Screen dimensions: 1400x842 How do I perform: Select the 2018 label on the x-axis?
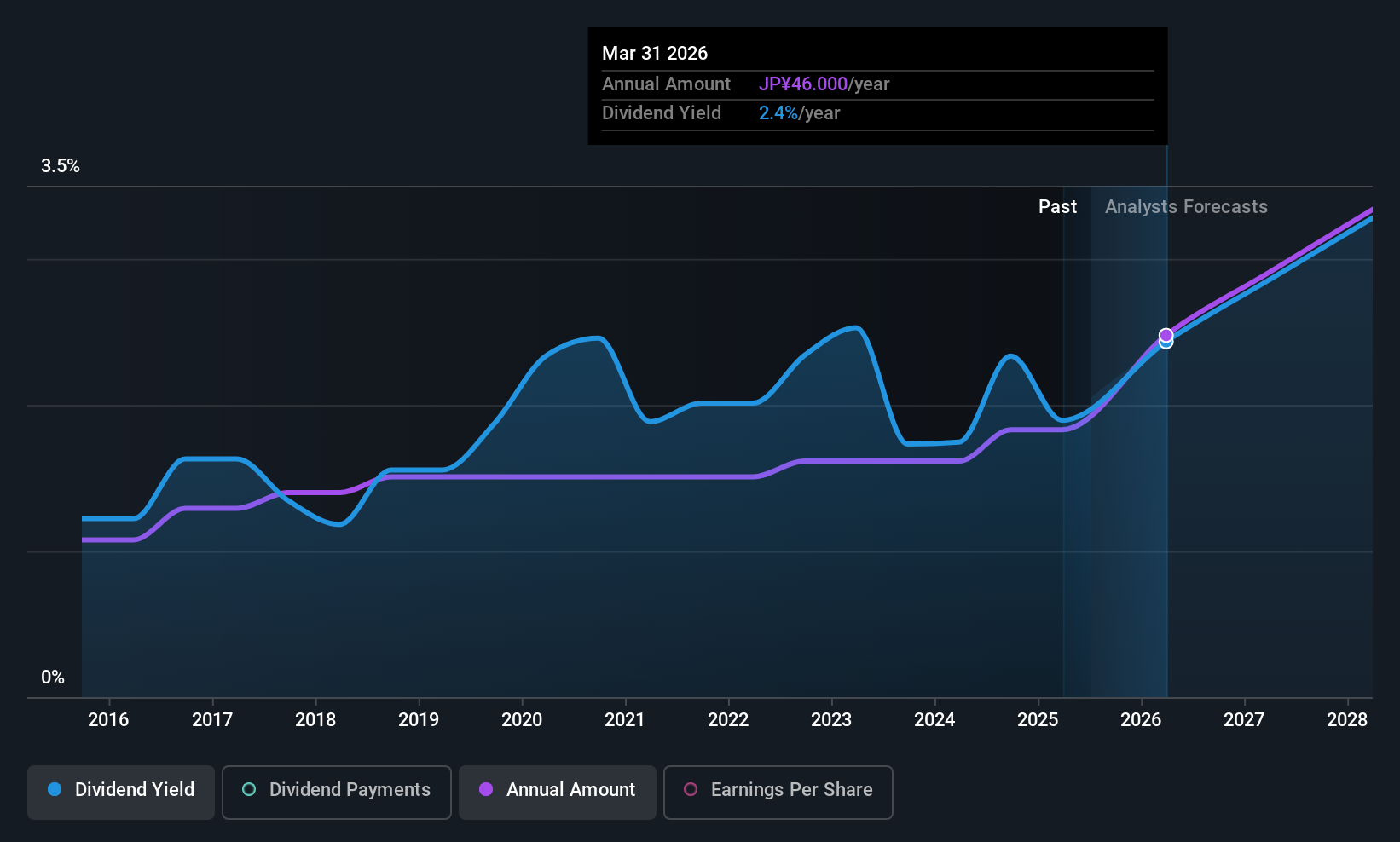[315, 720]
